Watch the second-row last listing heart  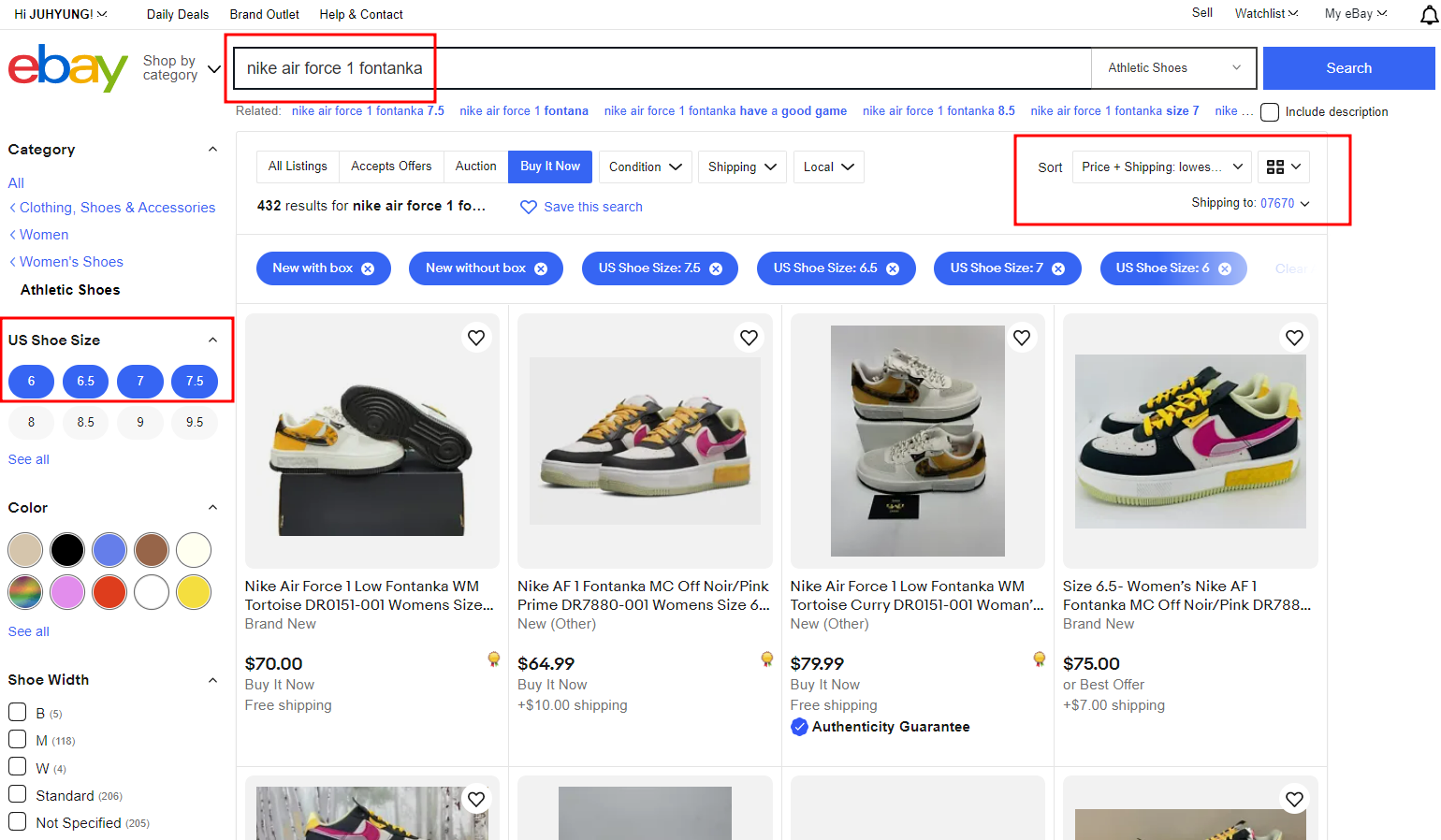pos(1294,800)
